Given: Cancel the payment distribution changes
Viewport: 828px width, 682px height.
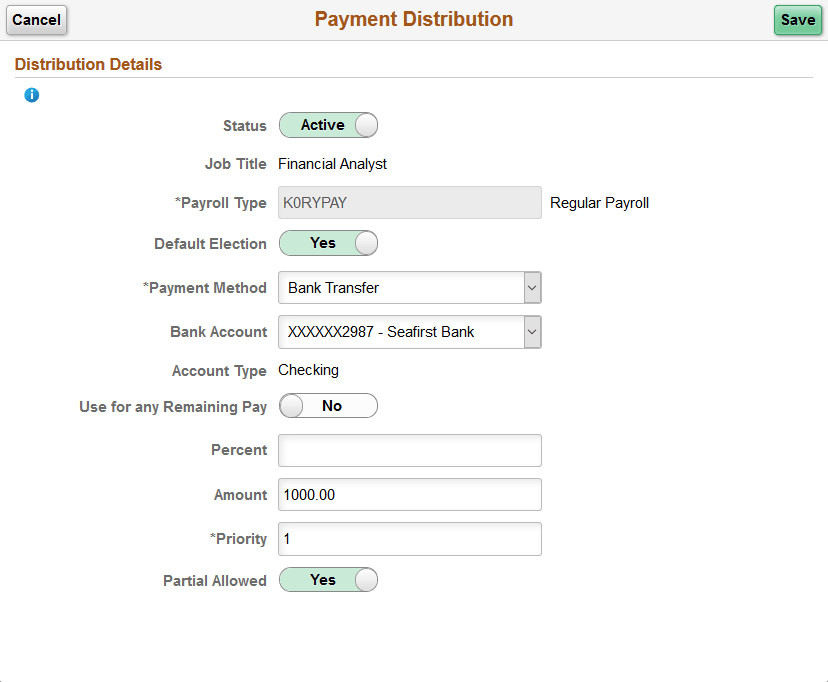Looking at the screenshot, I should (36, 20).
